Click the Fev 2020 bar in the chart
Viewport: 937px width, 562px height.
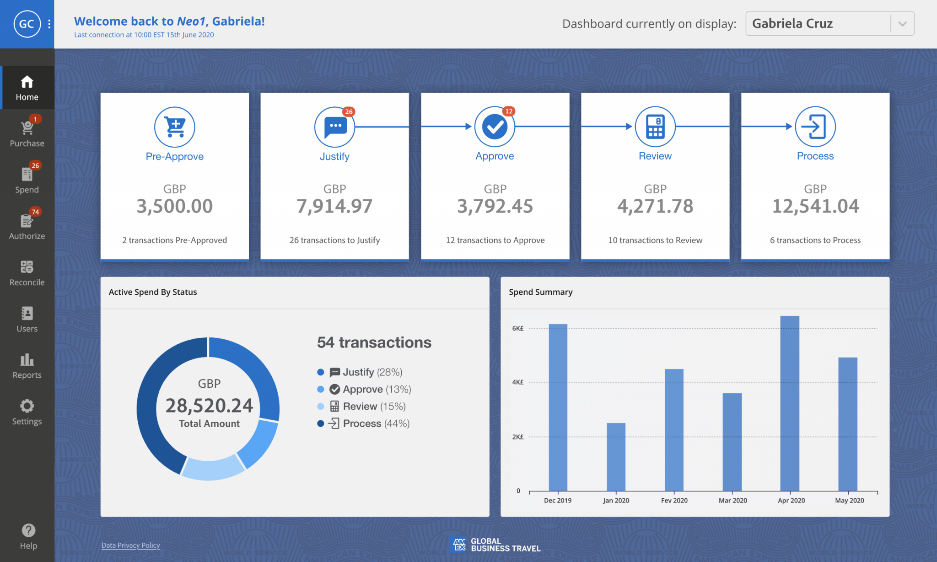674,430
